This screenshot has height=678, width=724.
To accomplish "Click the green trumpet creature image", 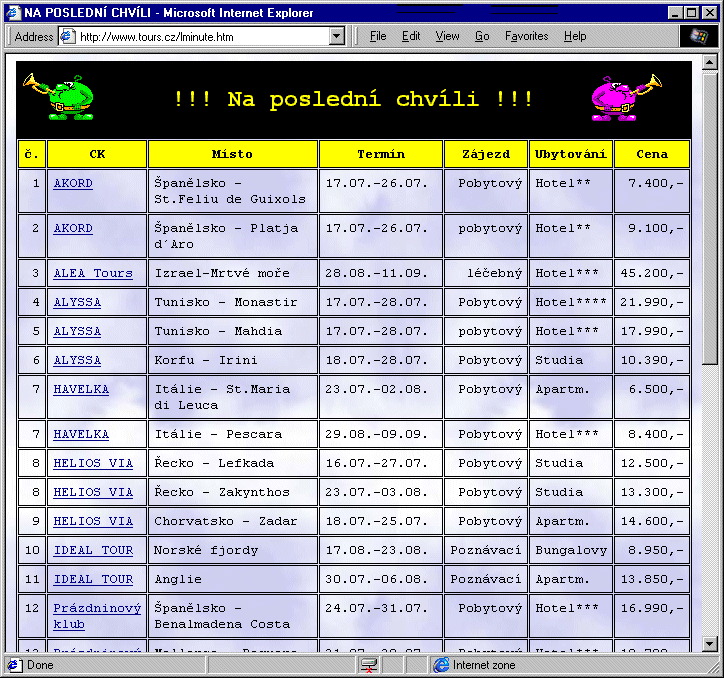I will pos(59,97).
